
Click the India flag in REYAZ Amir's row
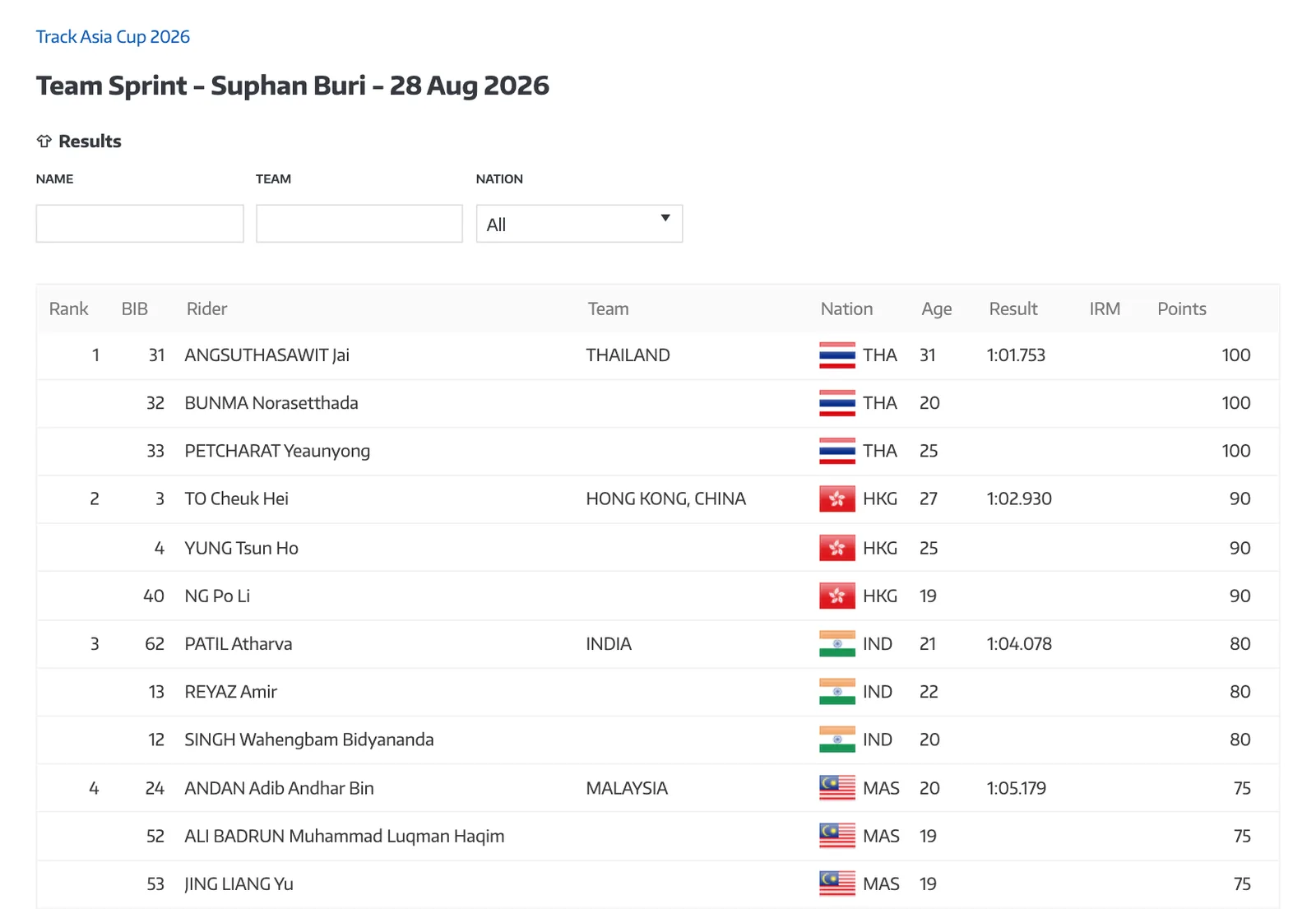coord(837,692)
